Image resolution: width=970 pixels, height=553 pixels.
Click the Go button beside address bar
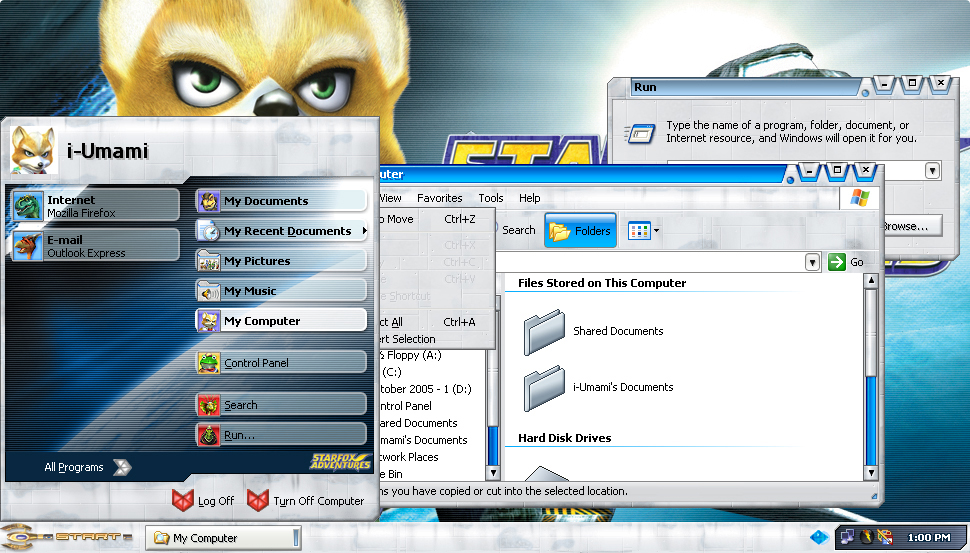[846, 262]
